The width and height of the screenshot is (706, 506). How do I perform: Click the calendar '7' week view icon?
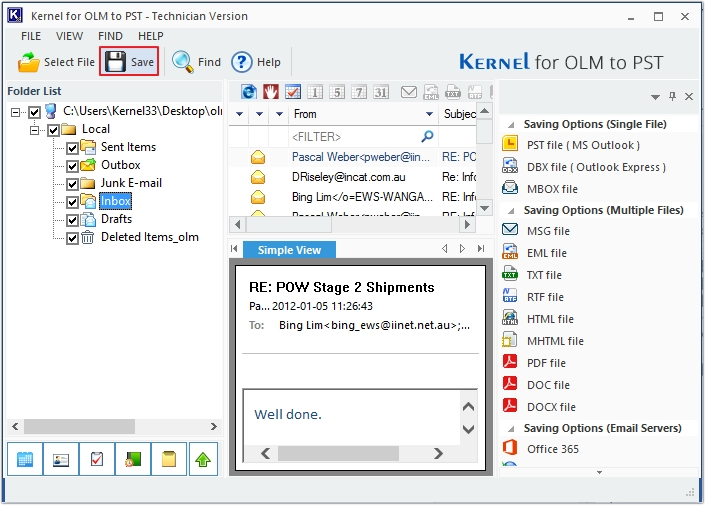pos(359,92)
